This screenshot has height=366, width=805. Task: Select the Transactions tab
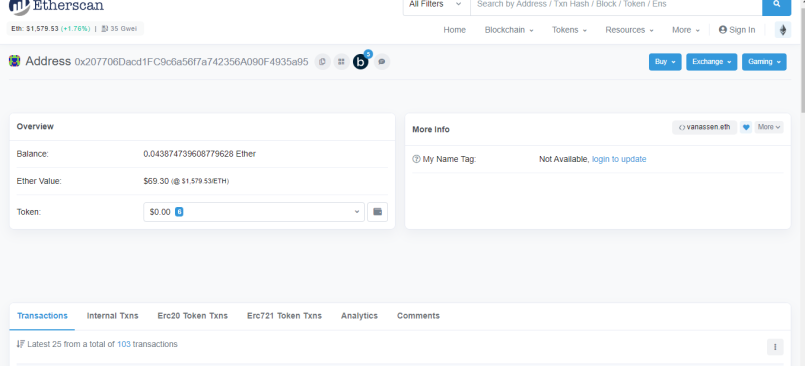(42, 316)
